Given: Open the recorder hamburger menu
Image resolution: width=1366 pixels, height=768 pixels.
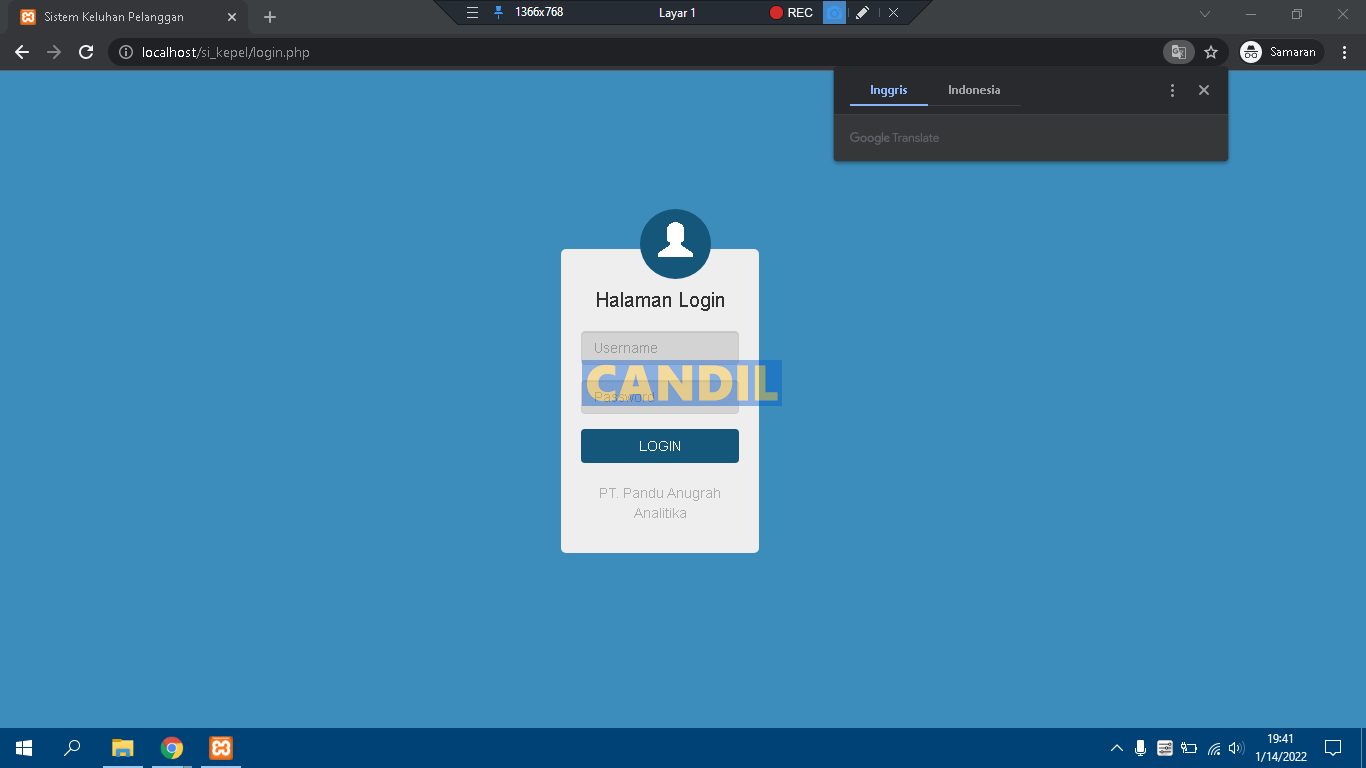Looking at the screenshot, I should (x=473, y=12).
